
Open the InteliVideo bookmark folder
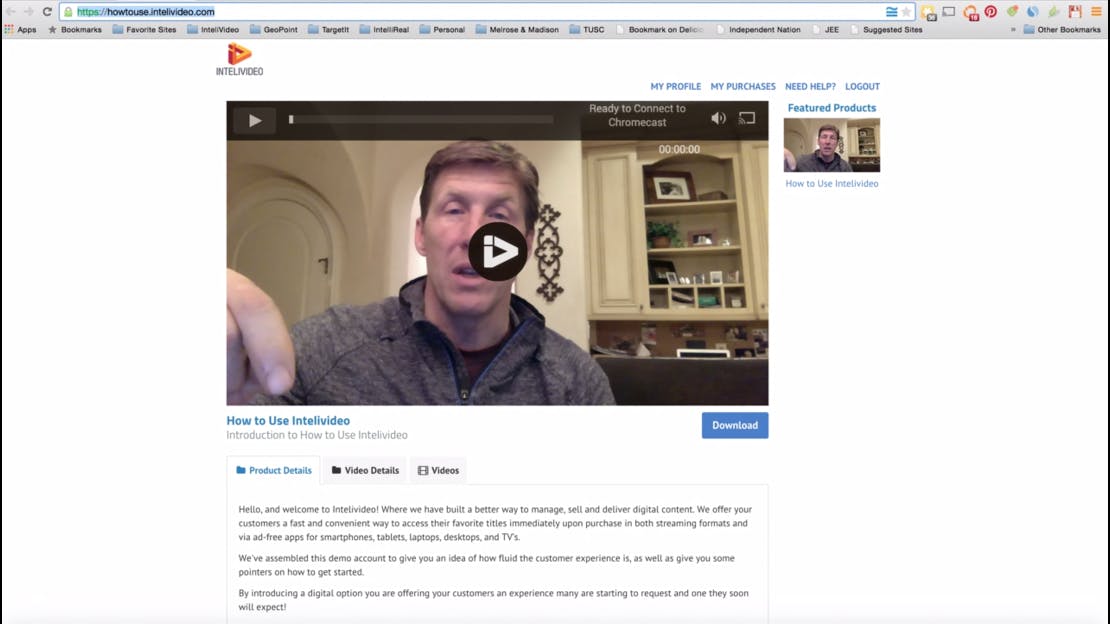coord(213,30)
